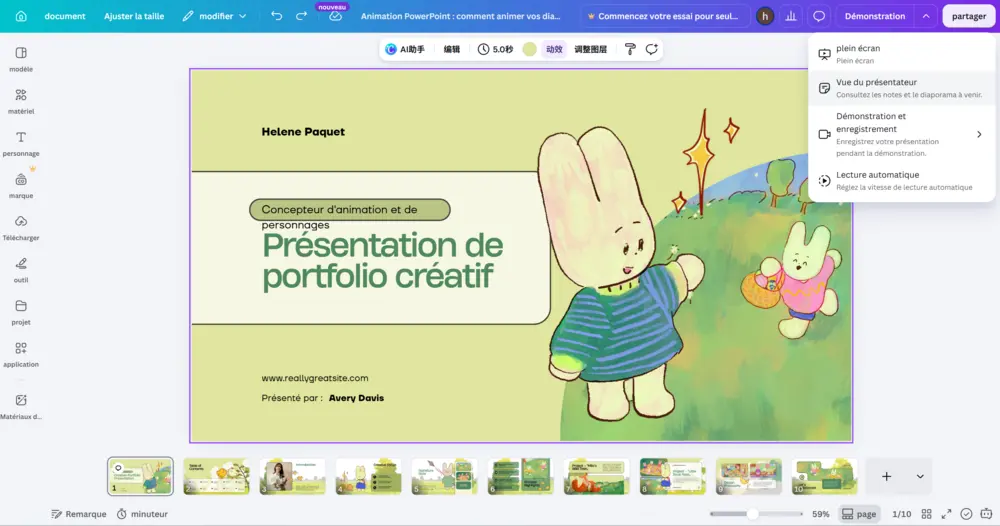1000x526 pixels.
Task: Select slide thumbnail 1
Action: point(140,476)
